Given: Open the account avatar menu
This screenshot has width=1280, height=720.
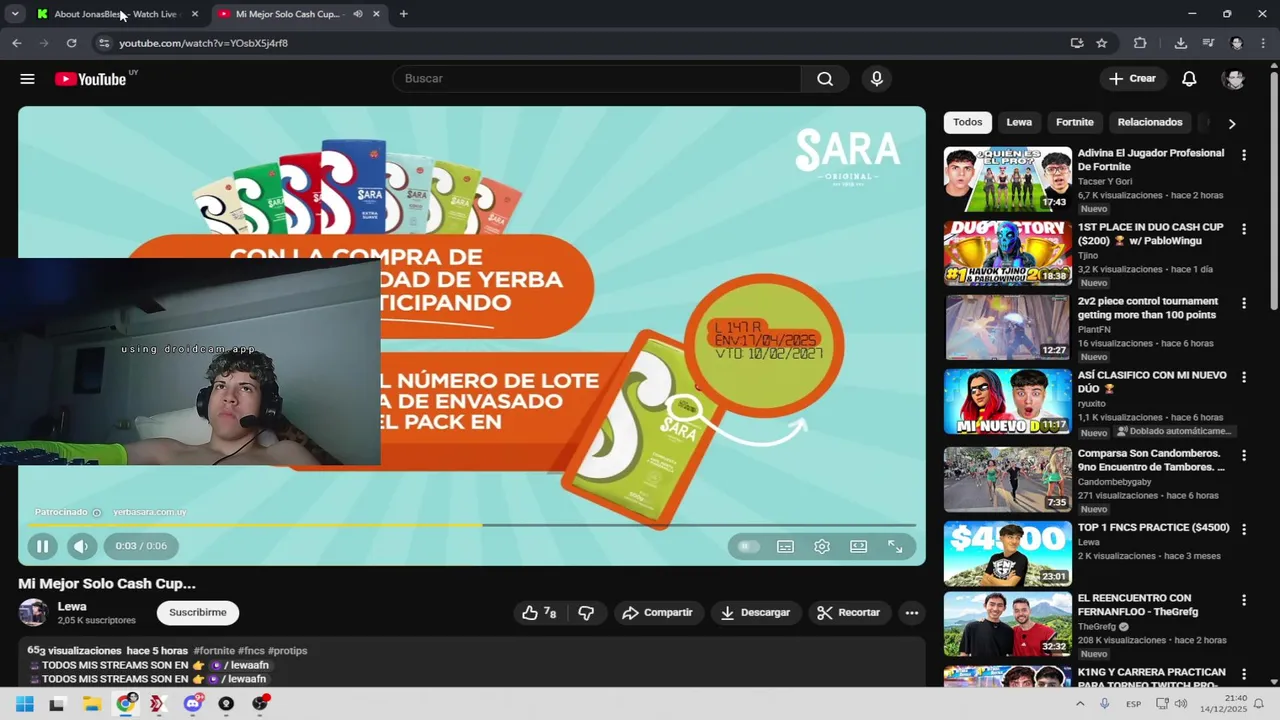Looking at the screenshot, I should pyautogui.click(x=1234, y=79).
